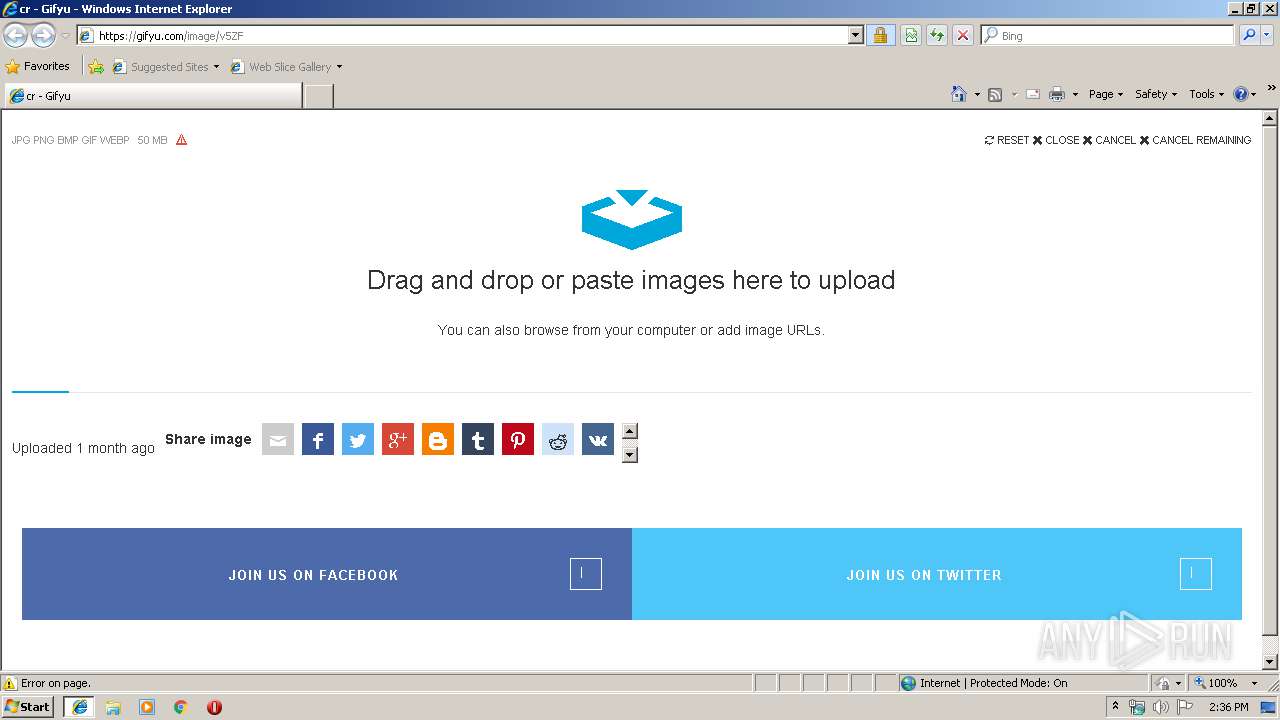
Task: Click the CANCEL upload link
Action: point(1109,140)
